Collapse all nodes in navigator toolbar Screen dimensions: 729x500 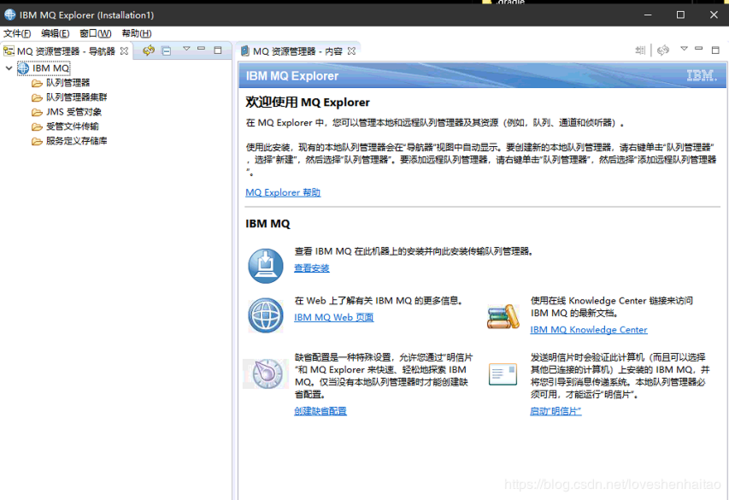pos(166,50)
